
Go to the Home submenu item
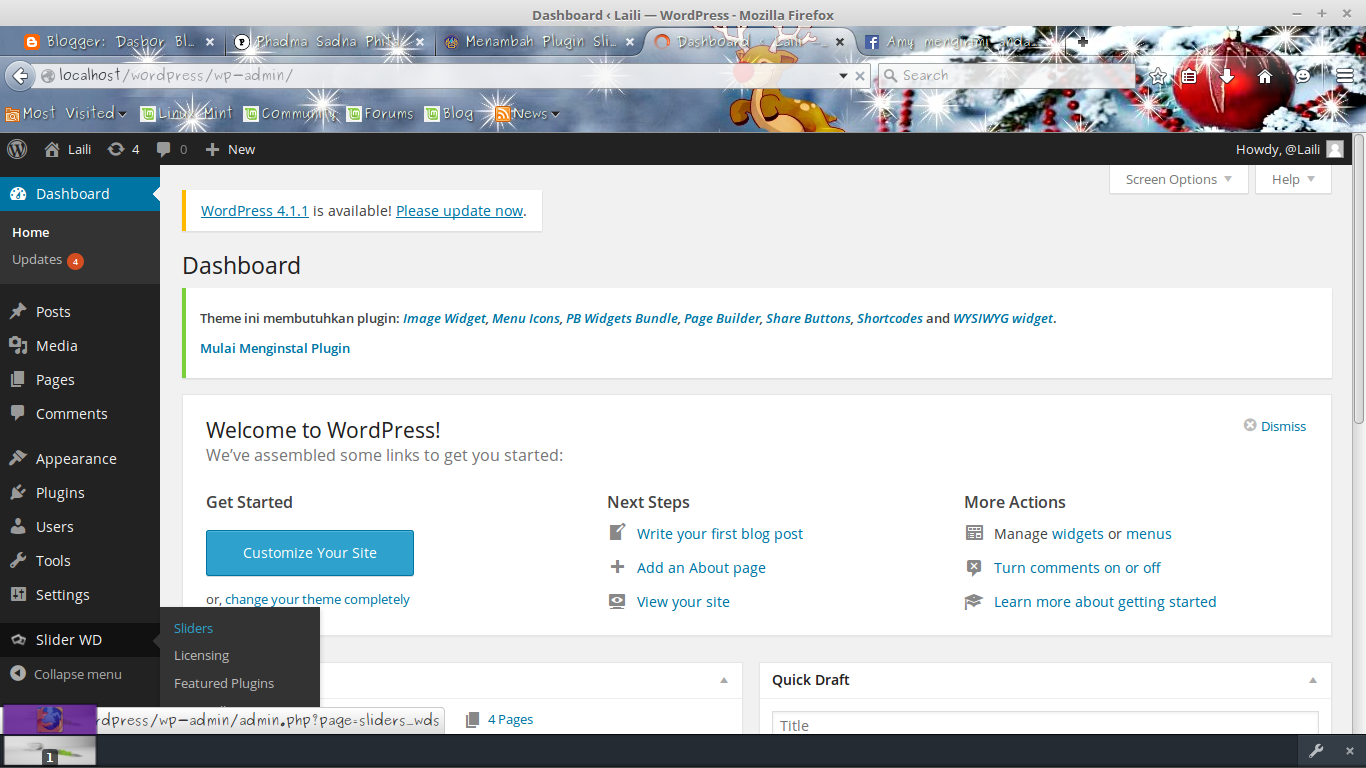tap(31, 232)
